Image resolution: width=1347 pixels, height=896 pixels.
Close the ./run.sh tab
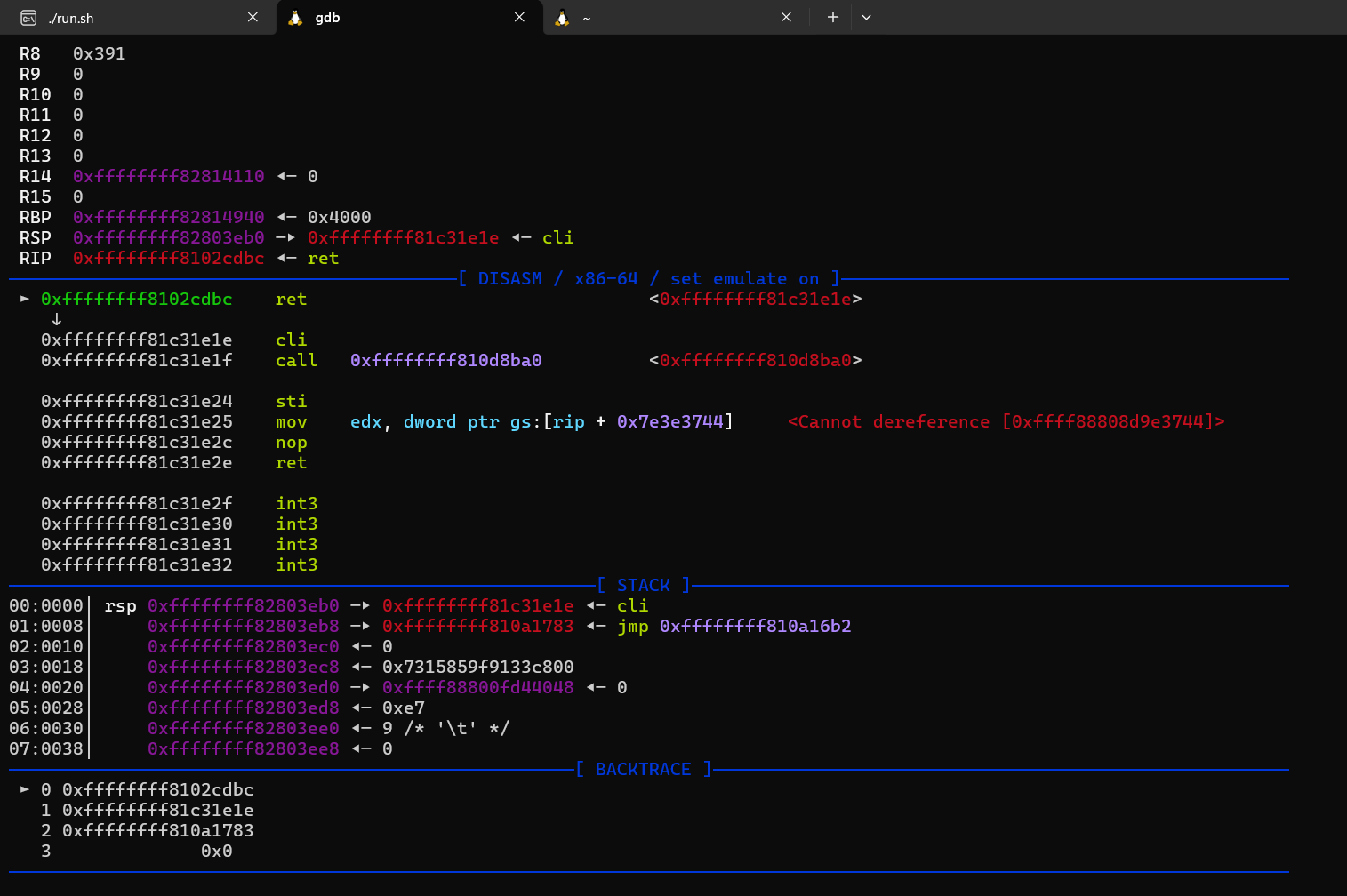[x=253, y=17]
